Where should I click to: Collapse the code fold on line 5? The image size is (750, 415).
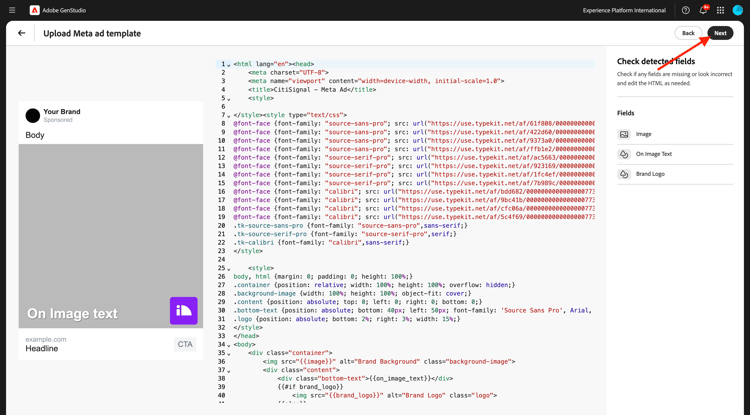click(229, 99)
